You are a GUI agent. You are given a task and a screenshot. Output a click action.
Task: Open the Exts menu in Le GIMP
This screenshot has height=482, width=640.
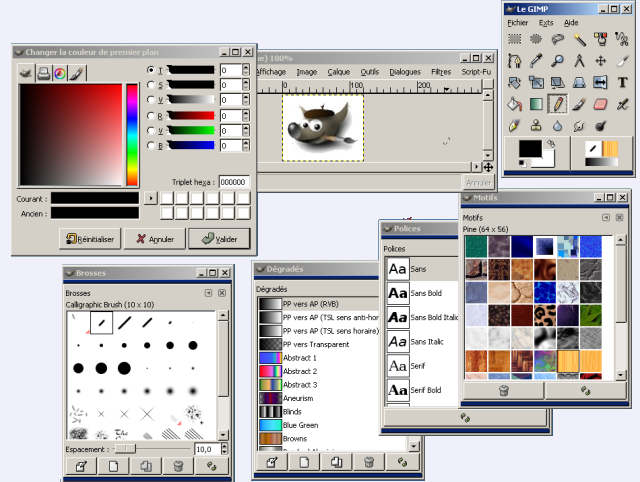click(546, 23)
